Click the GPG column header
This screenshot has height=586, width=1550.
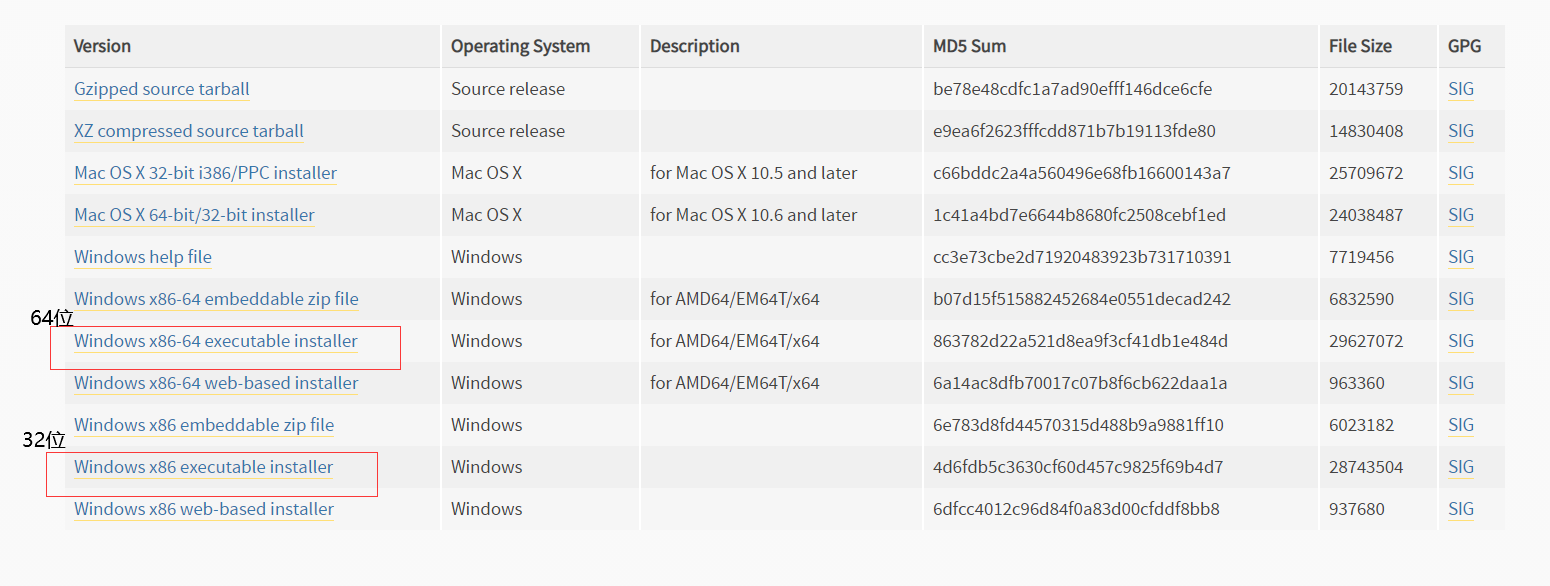(1461, 46)
